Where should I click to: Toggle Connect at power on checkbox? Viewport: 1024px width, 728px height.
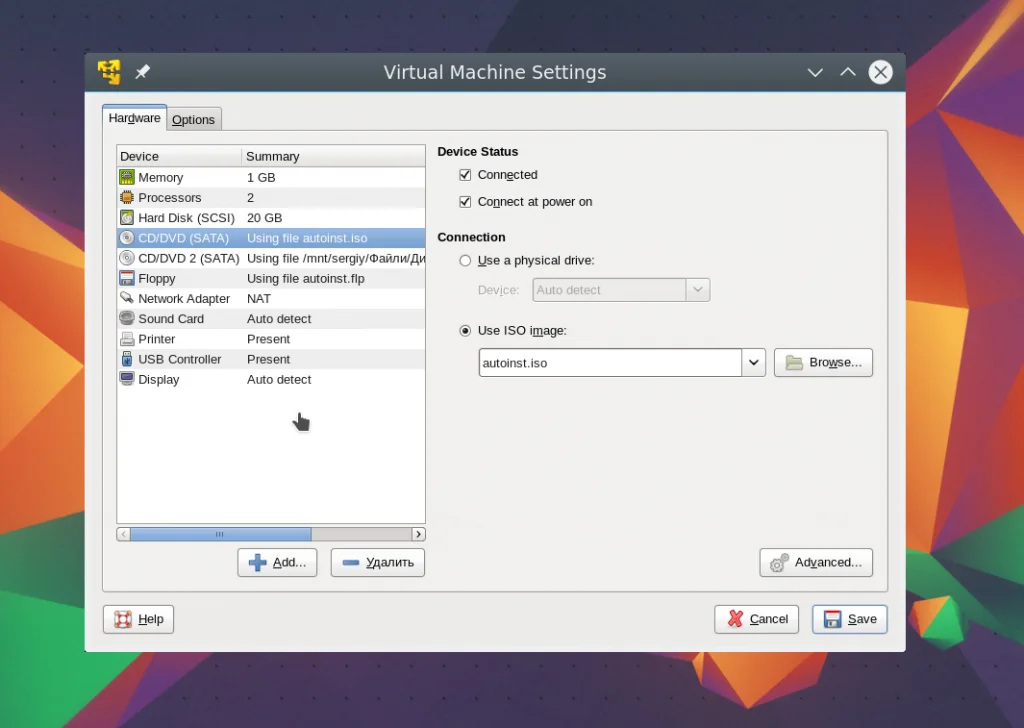[x=465, y=201]
